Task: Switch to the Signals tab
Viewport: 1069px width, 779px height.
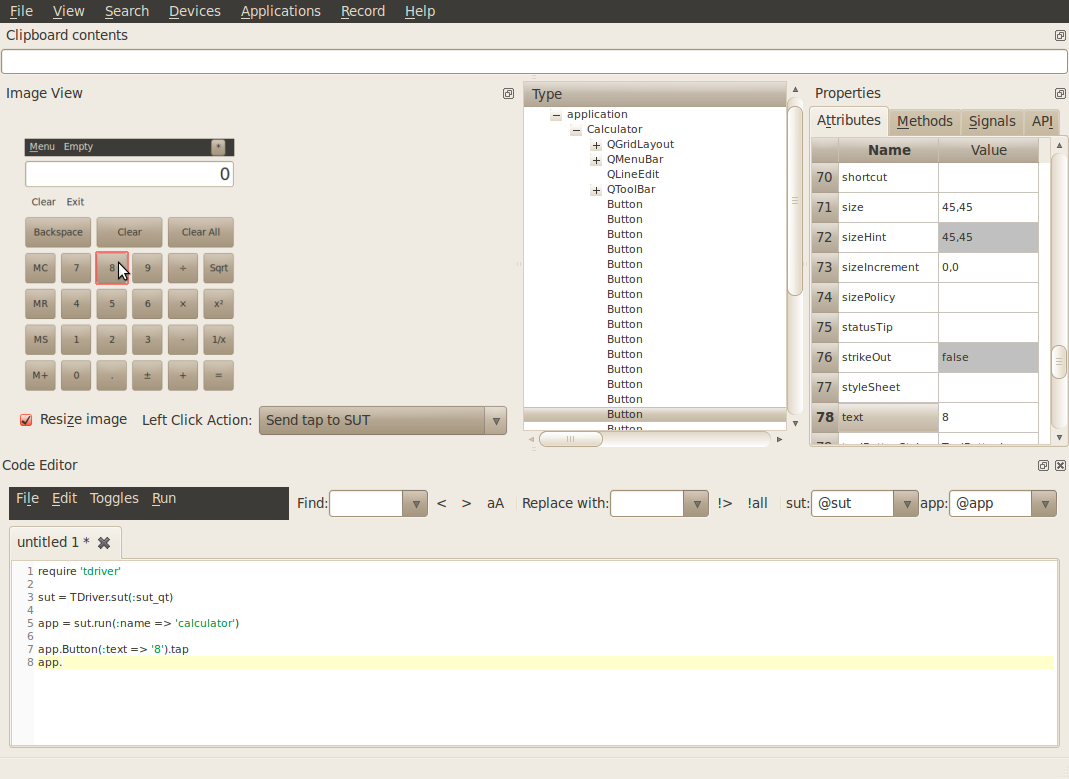Action: coord(991,121)
